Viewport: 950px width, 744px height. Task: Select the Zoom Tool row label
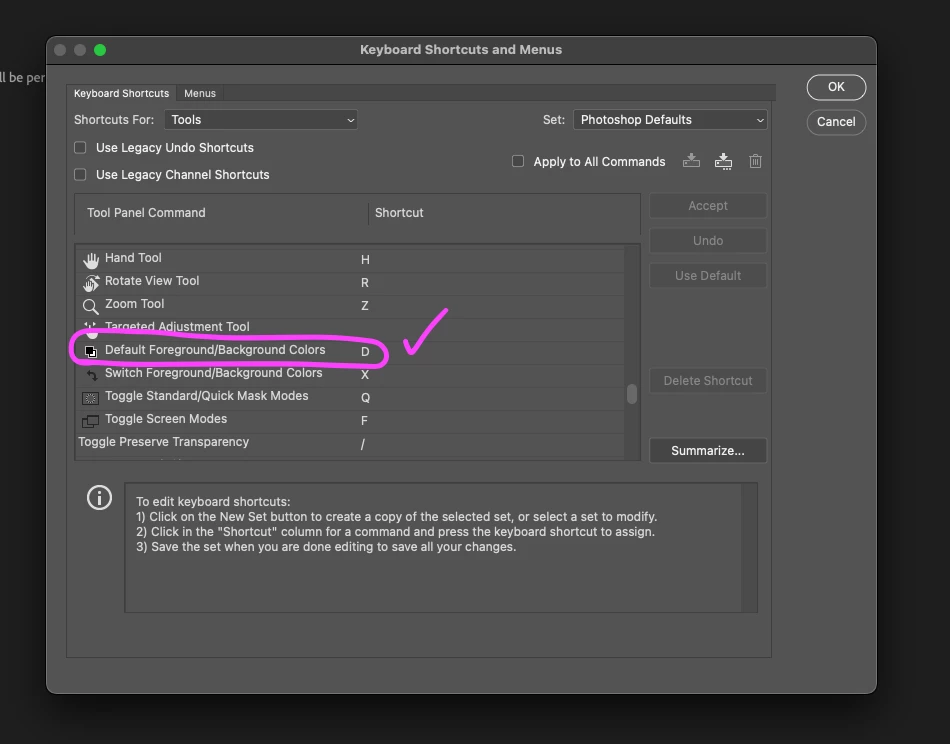click(x=135, y=304)
